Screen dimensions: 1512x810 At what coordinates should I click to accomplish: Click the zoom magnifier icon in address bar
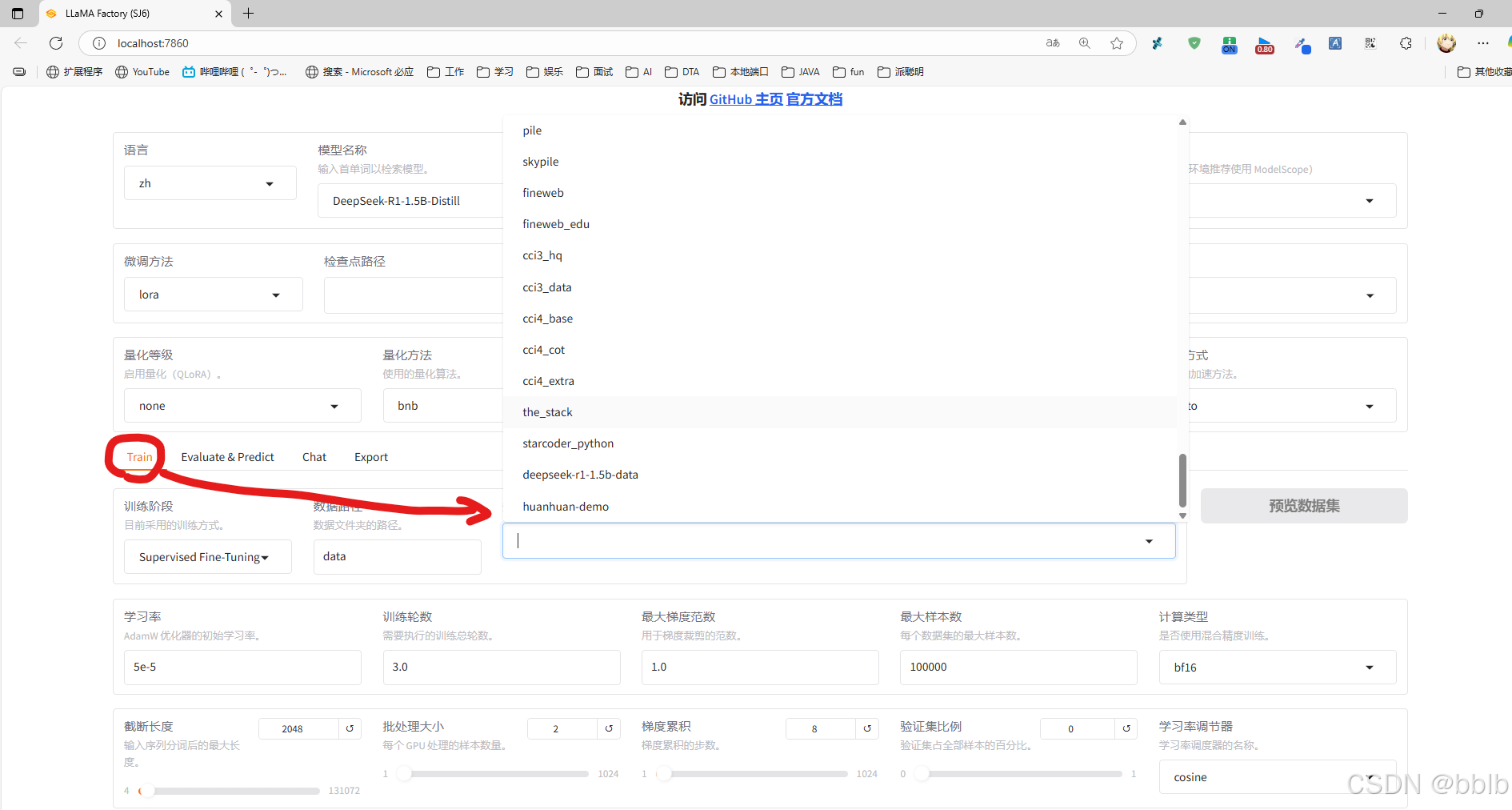pyautogui.click(x=1085, y=43)
